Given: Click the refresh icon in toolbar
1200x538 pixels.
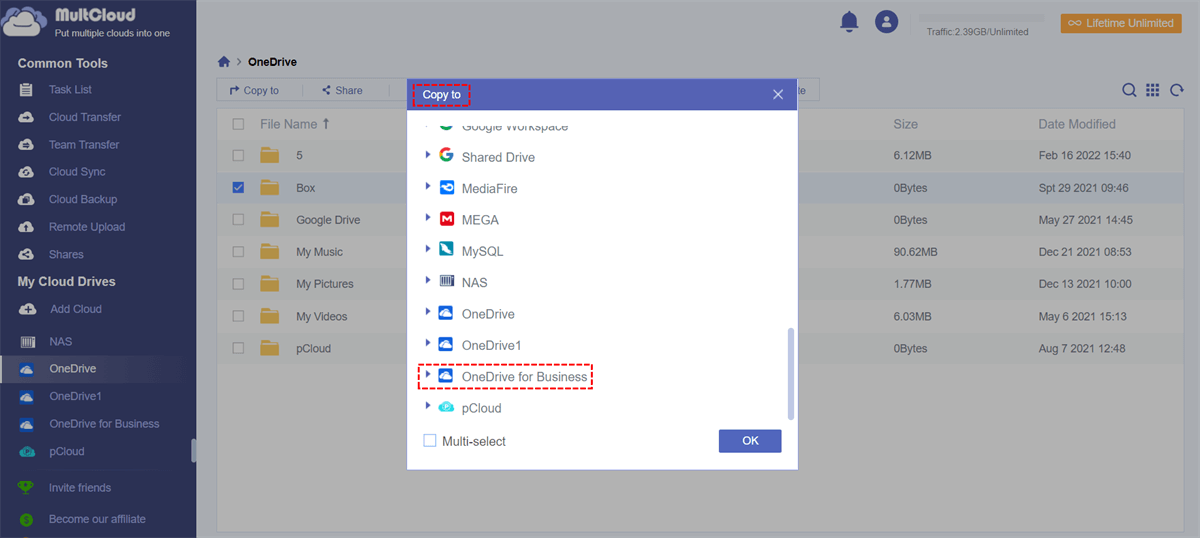Looking at the screenshot, I should coord(1177,90).
